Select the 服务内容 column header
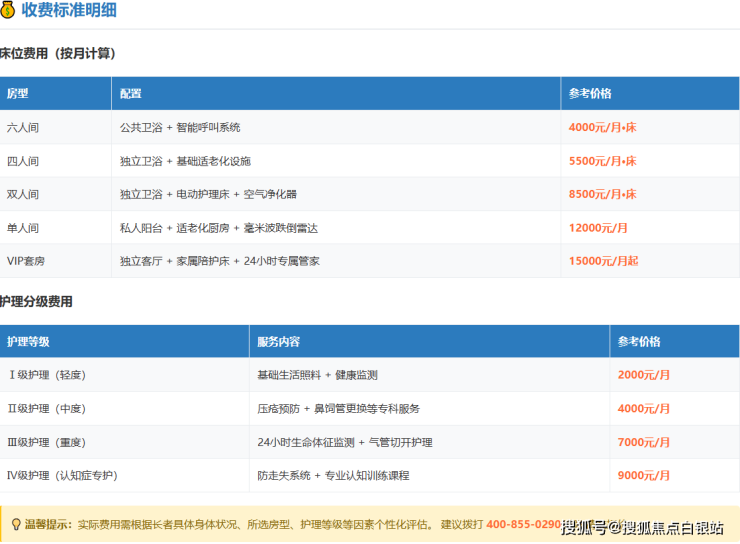The height and width of the screenshot is (544, 740). click(x=279, y=342)
